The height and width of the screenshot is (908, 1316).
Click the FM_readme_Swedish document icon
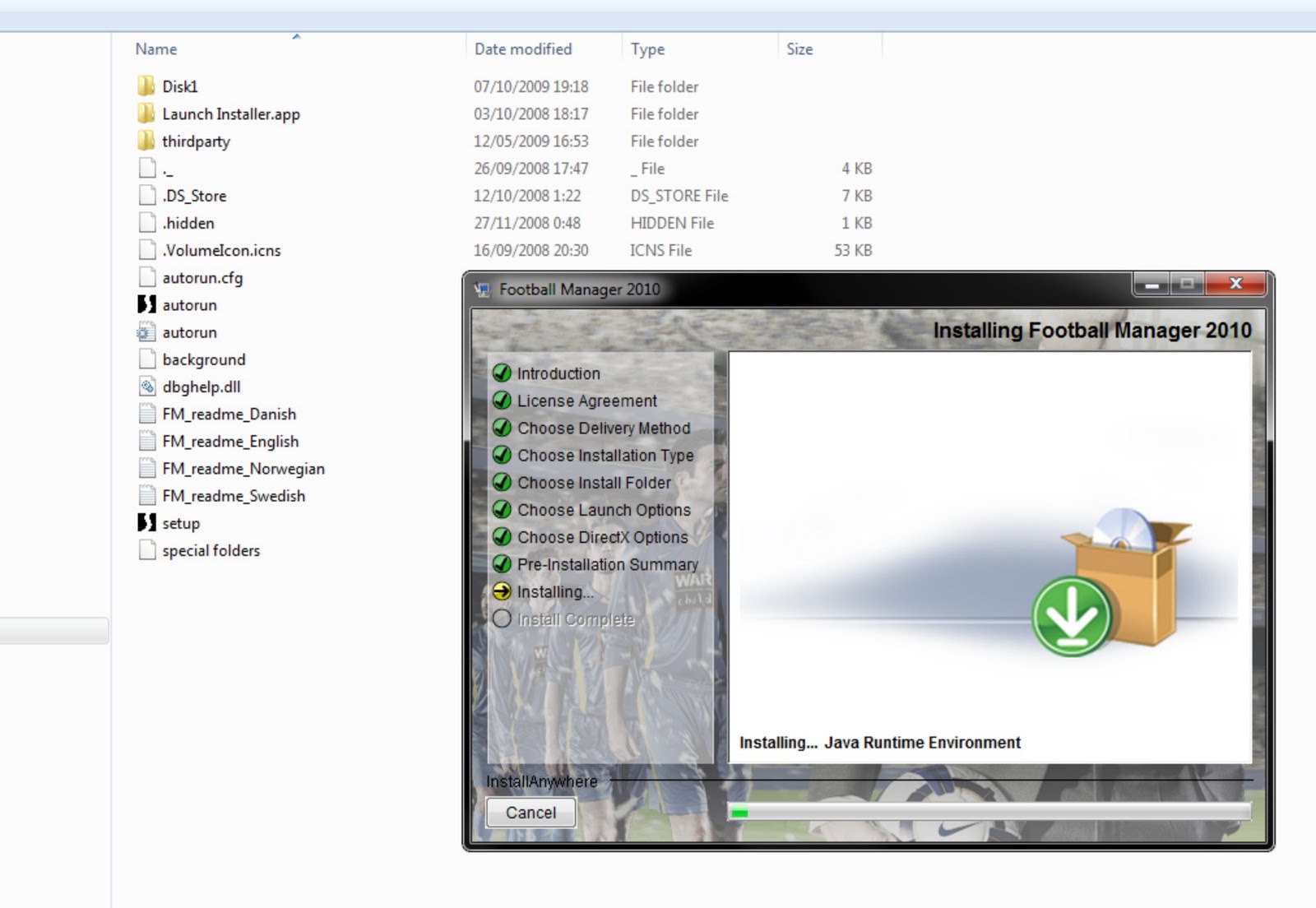(147, 495)
